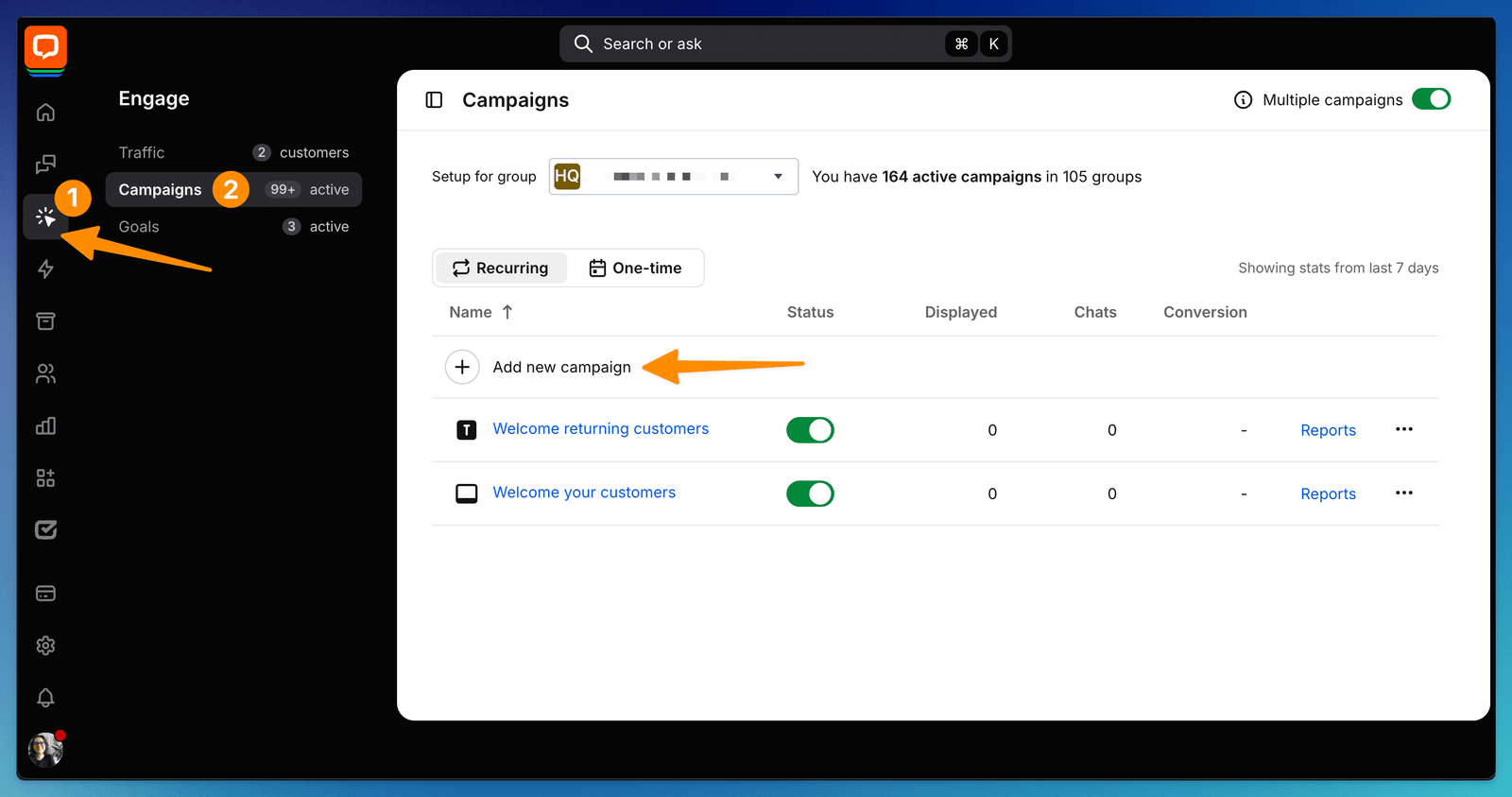Open the Archives box icon
1512x797 pixels.
pos(45,321)
